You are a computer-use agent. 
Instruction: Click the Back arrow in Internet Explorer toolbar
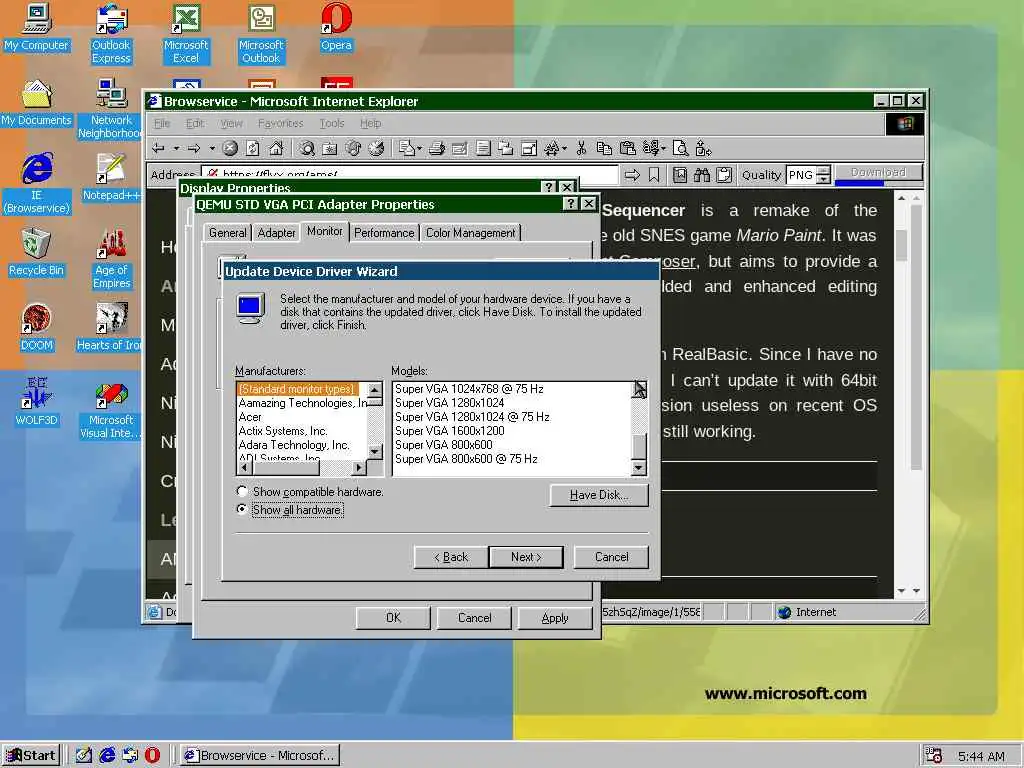pyautogui.click(x=158, y=149)
